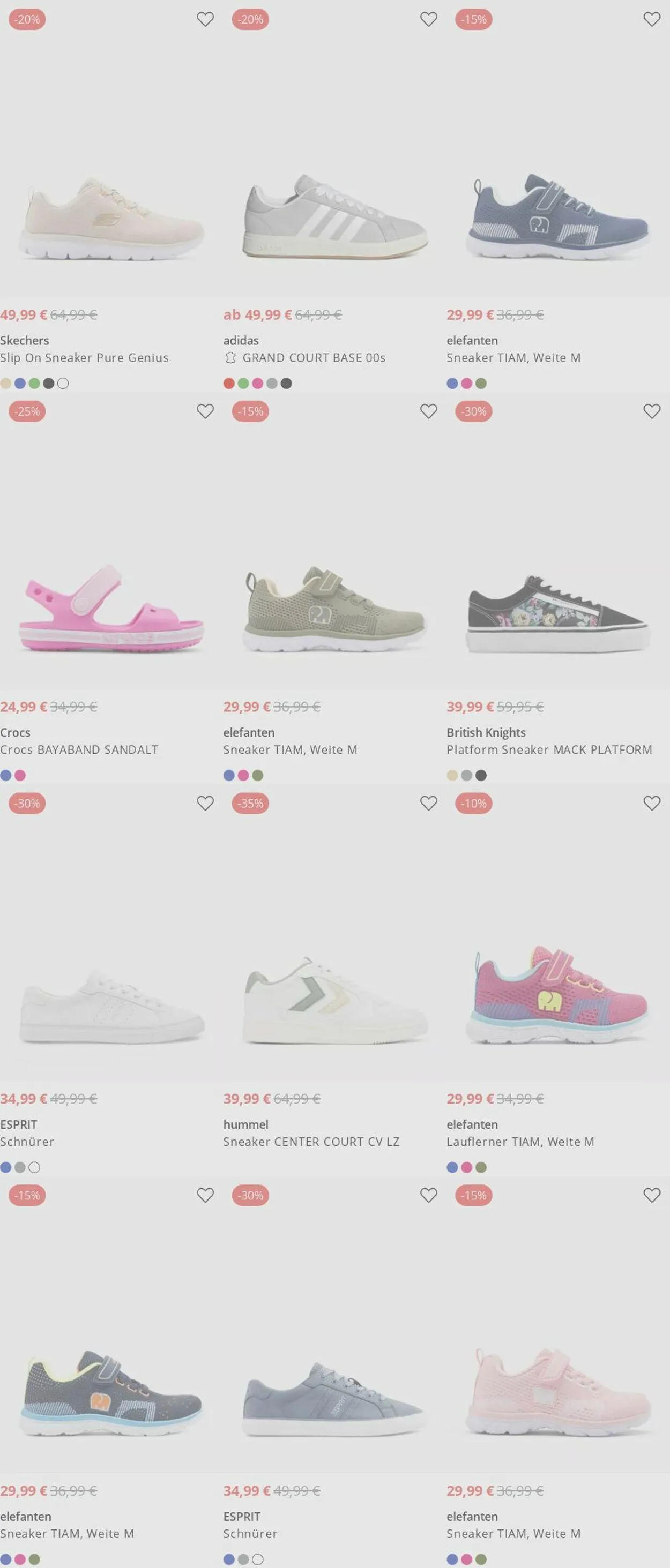Add blue ESPRIT Schnürer to wishlist
Screen dimensions: 670x1568
429,1196
